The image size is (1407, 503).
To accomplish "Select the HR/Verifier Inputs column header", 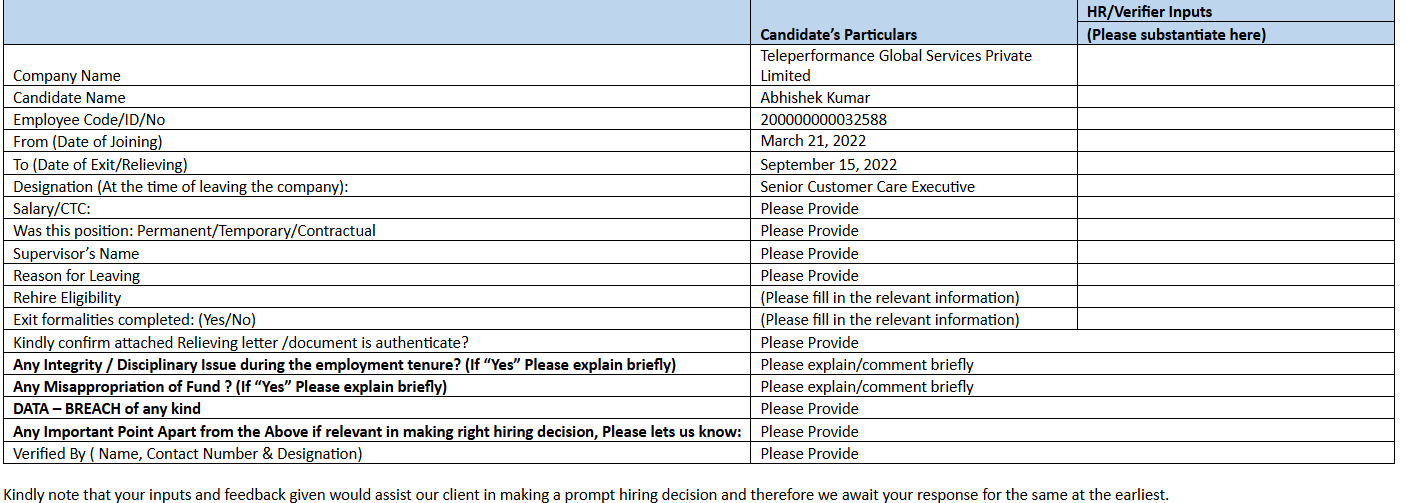I will coord(1176,23).
